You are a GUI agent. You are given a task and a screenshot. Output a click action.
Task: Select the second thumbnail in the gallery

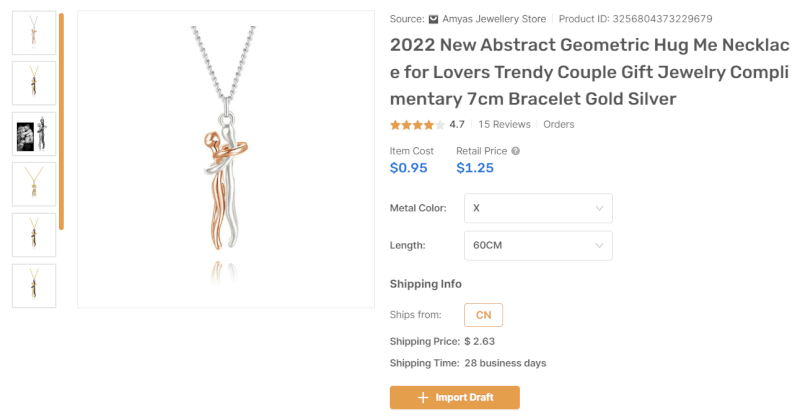(34, 83)
